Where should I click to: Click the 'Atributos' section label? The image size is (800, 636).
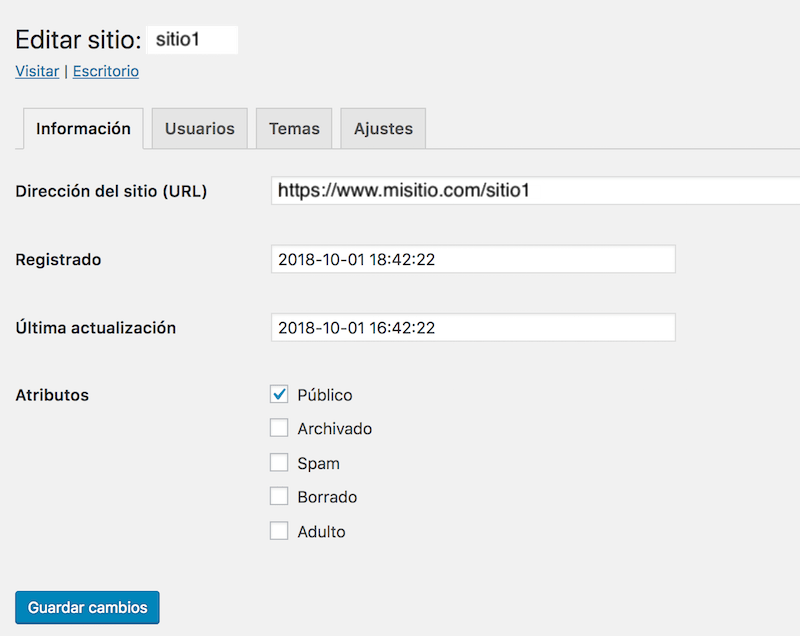(x=52, y=395)
